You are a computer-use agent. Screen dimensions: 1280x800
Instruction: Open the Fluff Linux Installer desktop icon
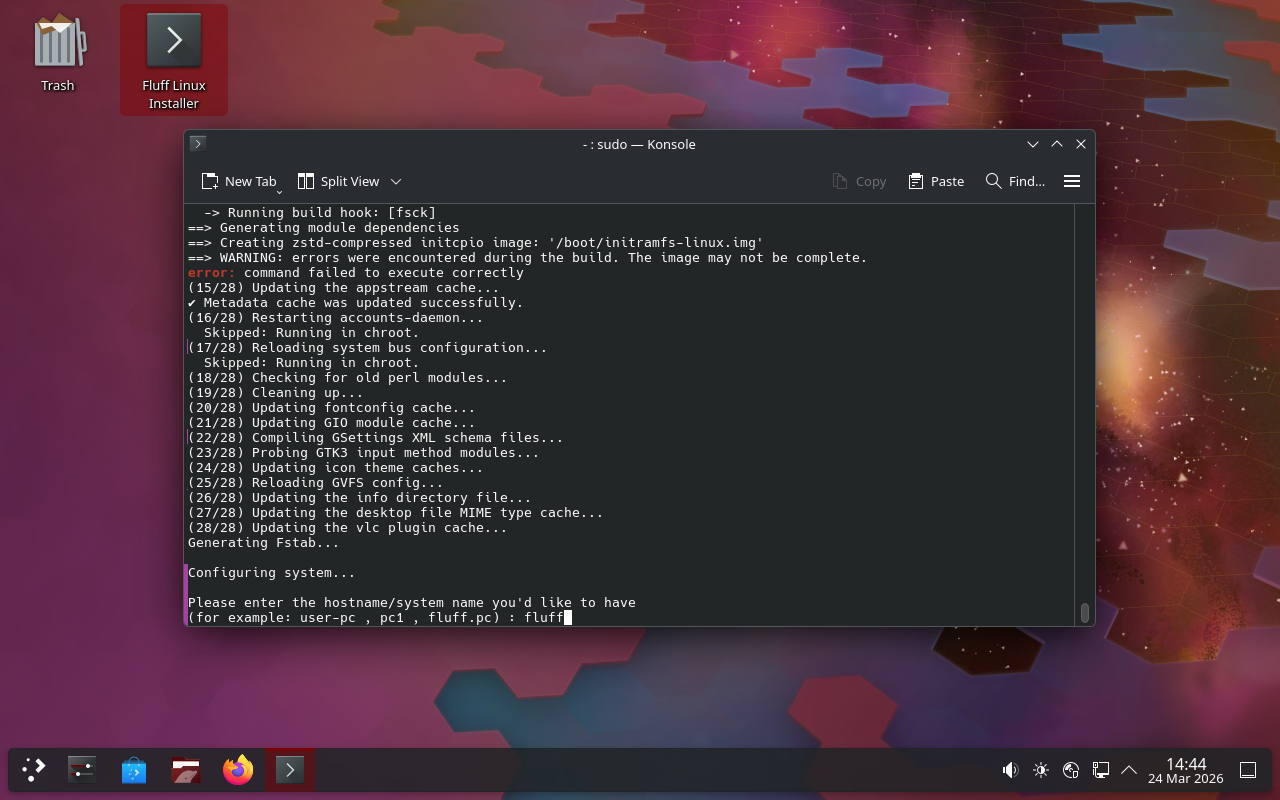(174, 60)
